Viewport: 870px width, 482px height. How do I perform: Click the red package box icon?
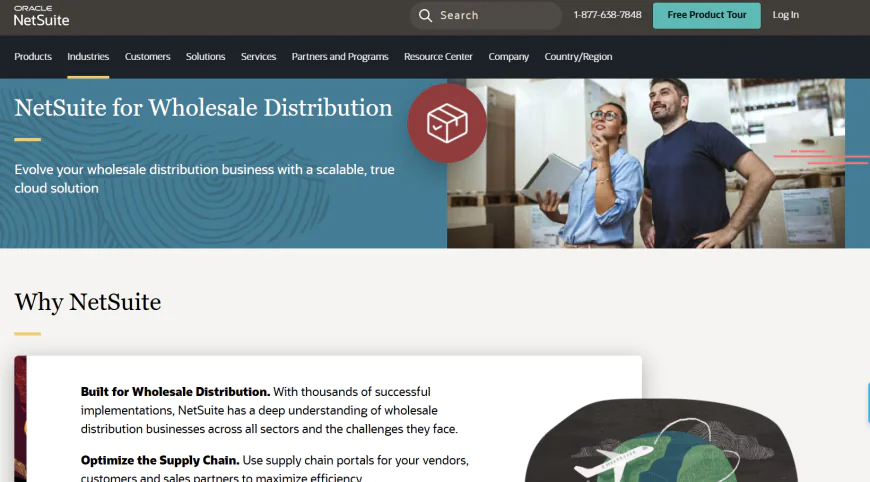tap(447, 123)
